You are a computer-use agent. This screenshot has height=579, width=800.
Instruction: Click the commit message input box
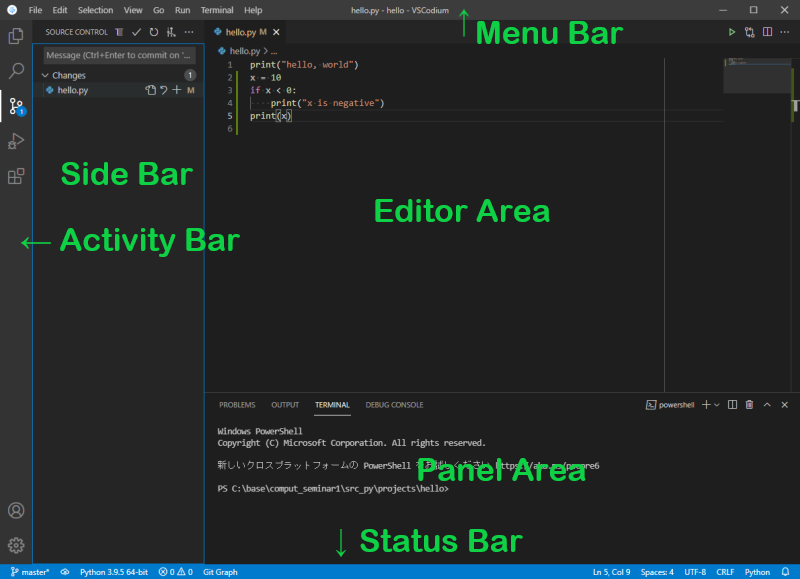tap(119, 55)
